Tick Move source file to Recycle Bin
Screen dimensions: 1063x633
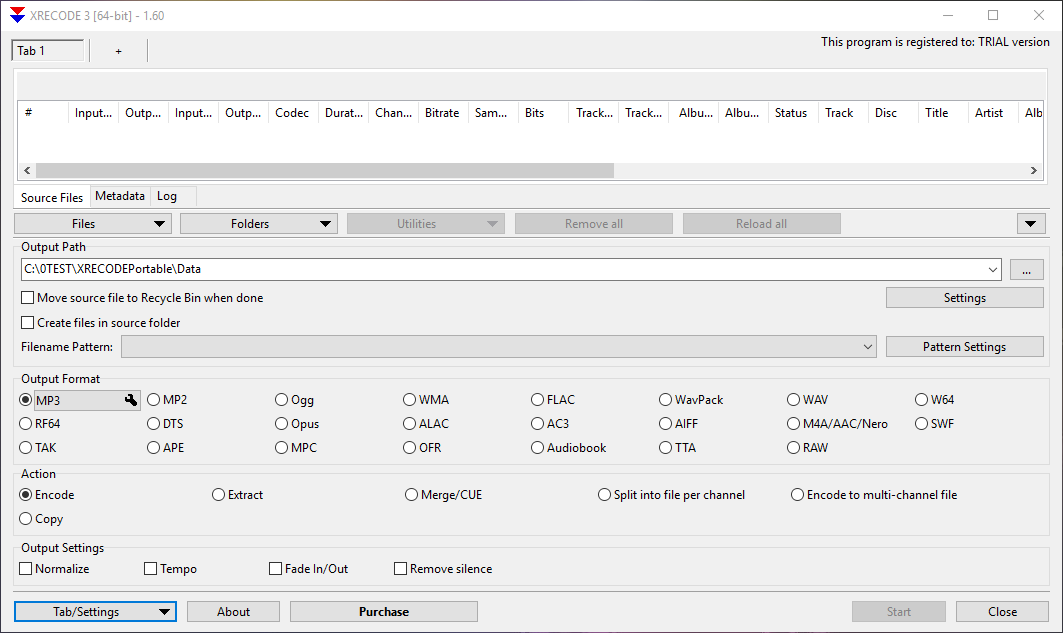pos(28,298)
